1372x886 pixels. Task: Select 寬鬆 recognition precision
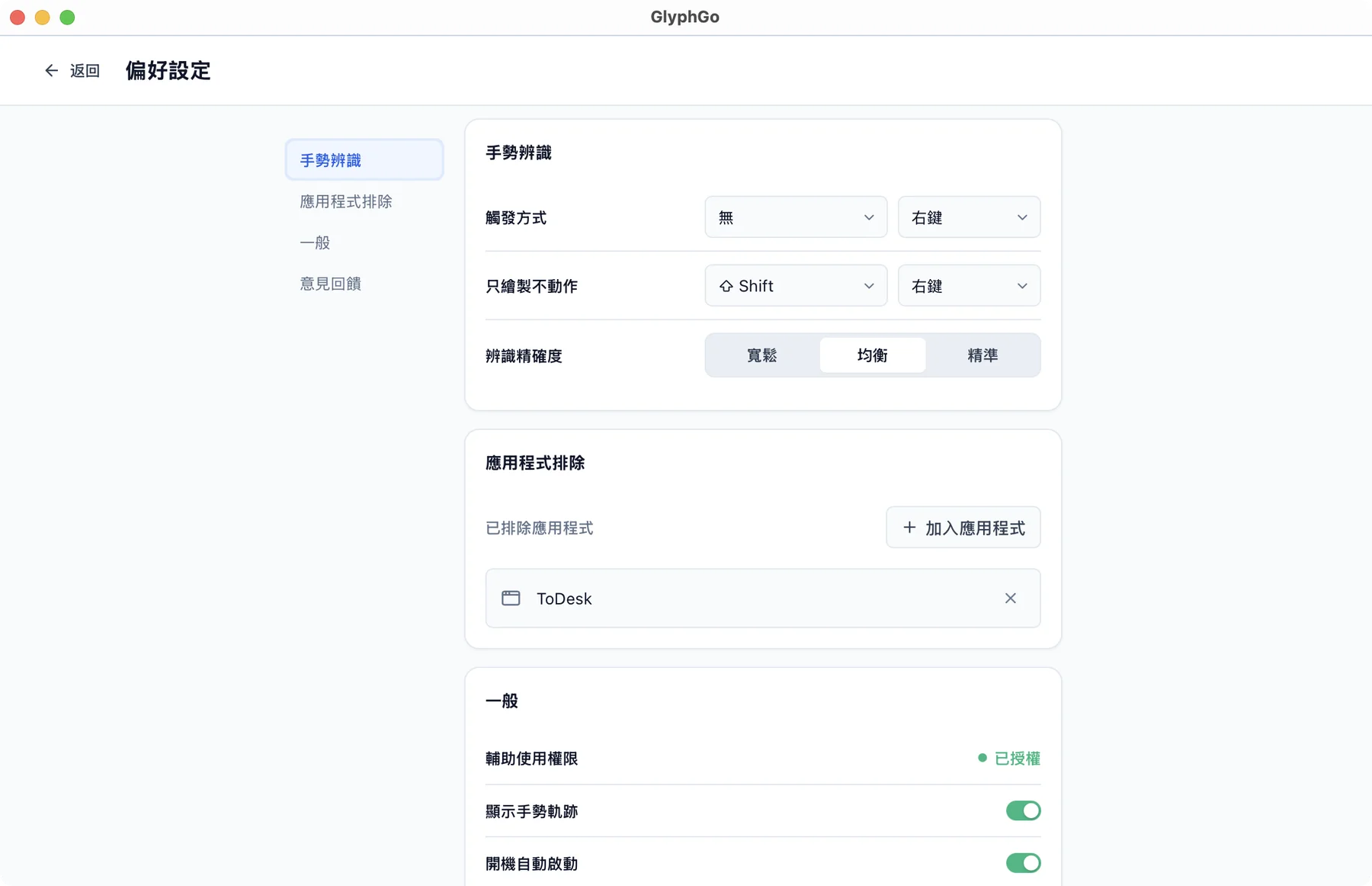pos(761,355)
